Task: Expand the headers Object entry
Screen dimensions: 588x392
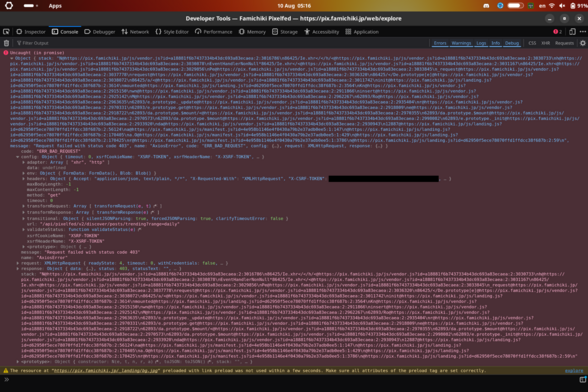Action: pos(23,179)
